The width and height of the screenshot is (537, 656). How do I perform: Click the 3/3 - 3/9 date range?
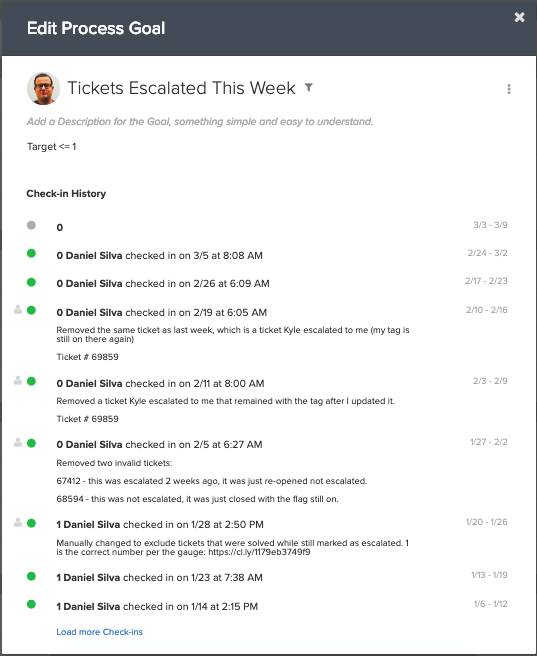point(490,225)
